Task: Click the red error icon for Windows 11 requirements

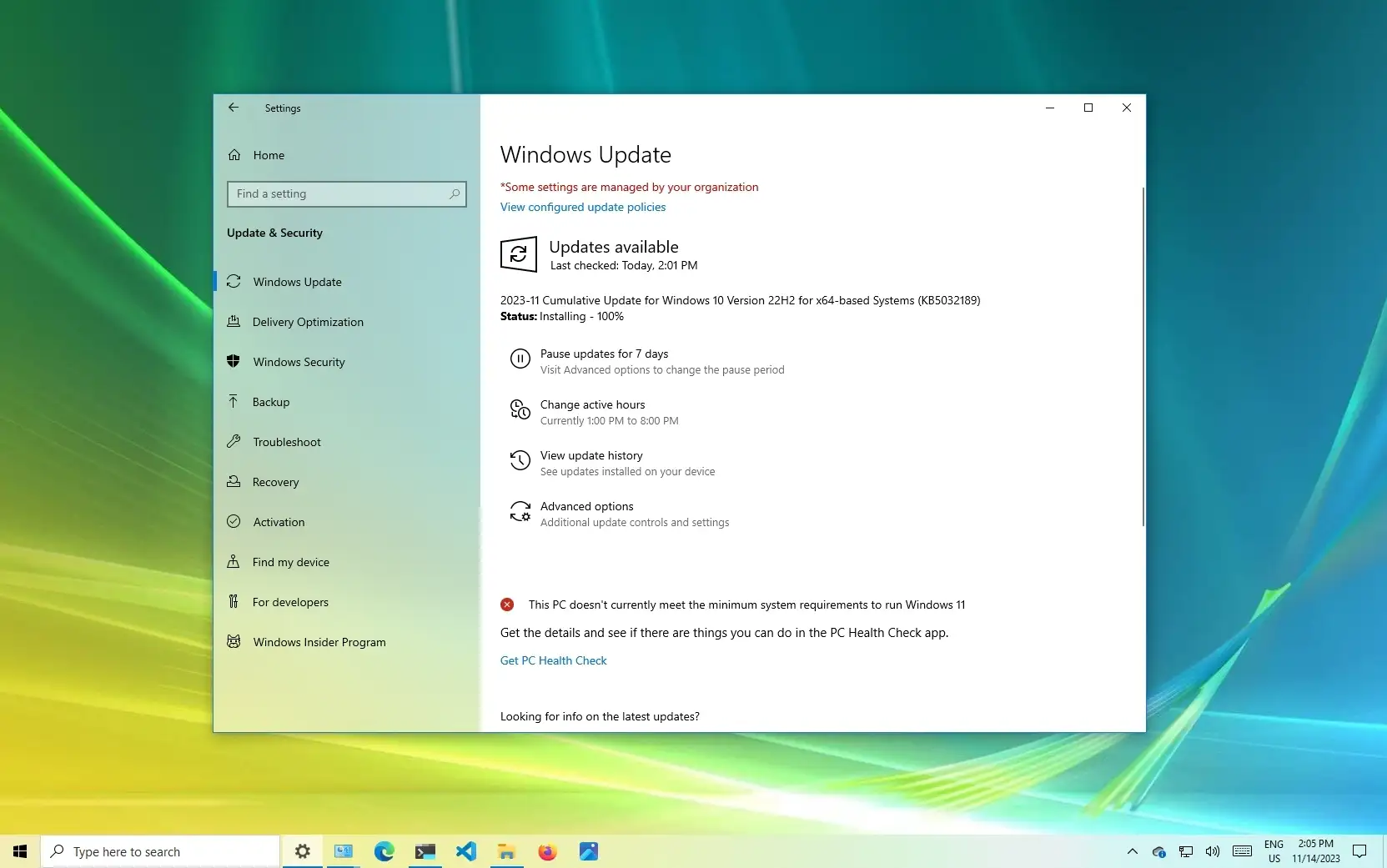Action: pos(507,605)
